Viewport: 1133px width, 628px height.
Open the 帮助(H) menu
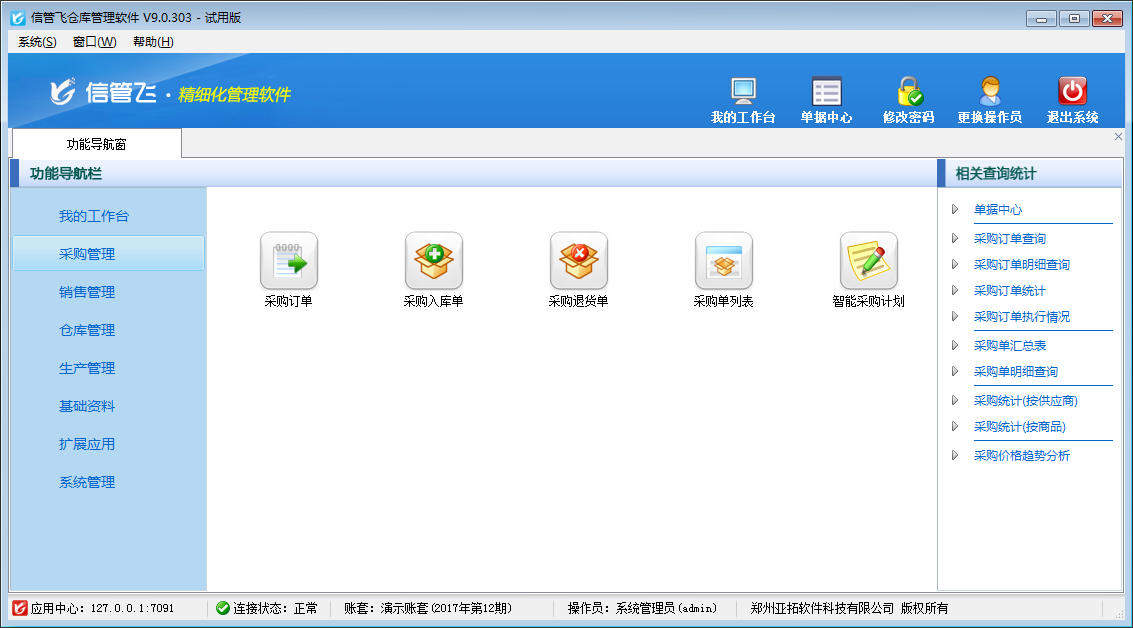[x=153, y=42]
